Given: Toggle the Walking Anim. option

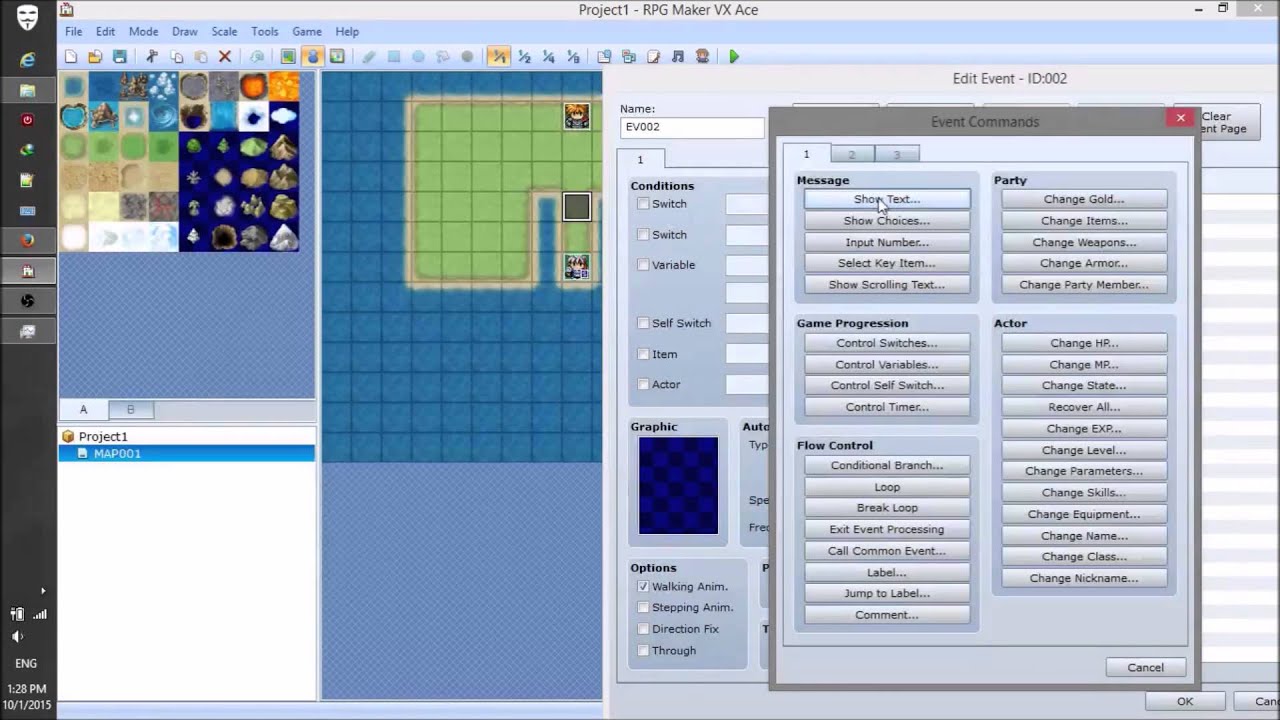Looking at the screenshot, I should pos(643,587).
